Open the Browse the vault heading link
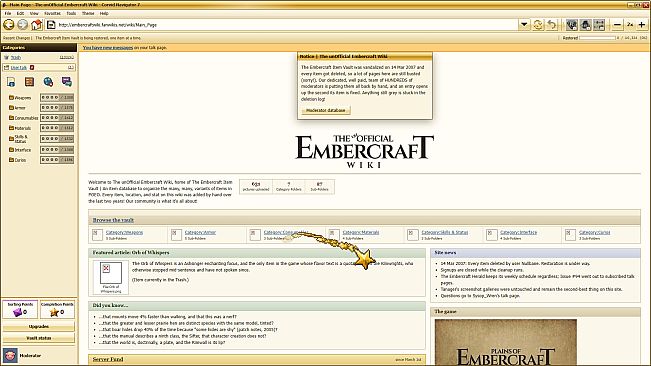 tap(113, 220)
